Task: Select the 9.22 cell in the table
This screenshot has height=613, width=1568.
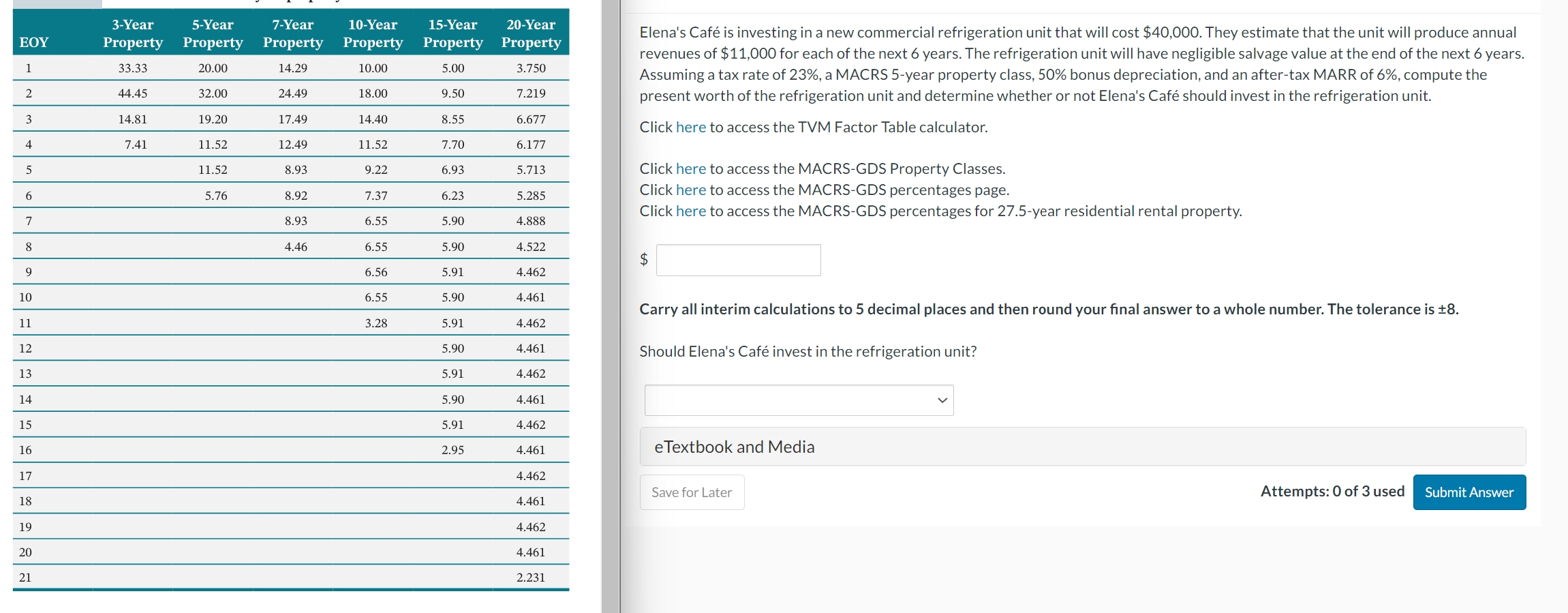Action: (x=376, y=170)
